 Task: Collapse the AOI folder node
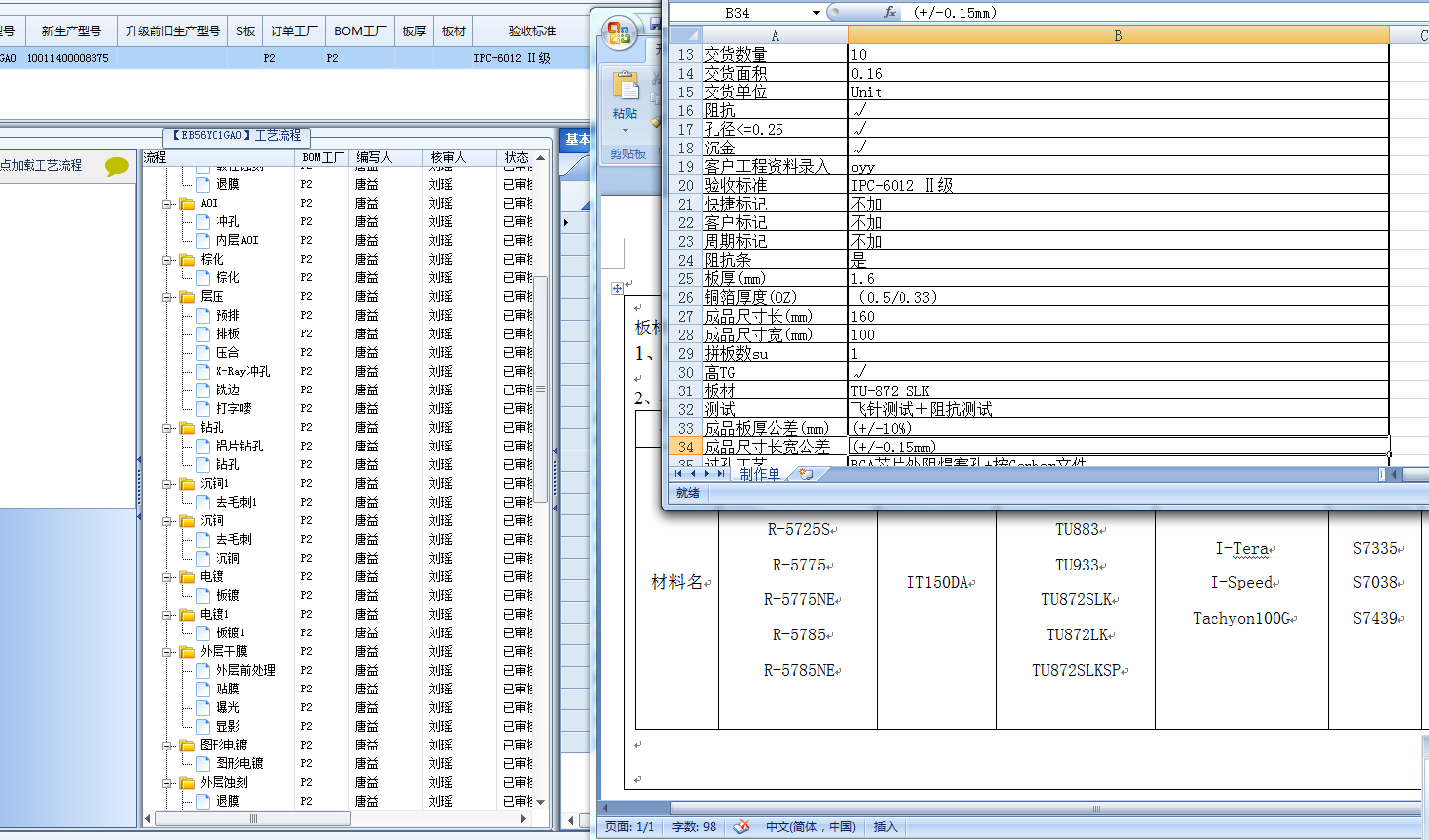click(167, 204)
